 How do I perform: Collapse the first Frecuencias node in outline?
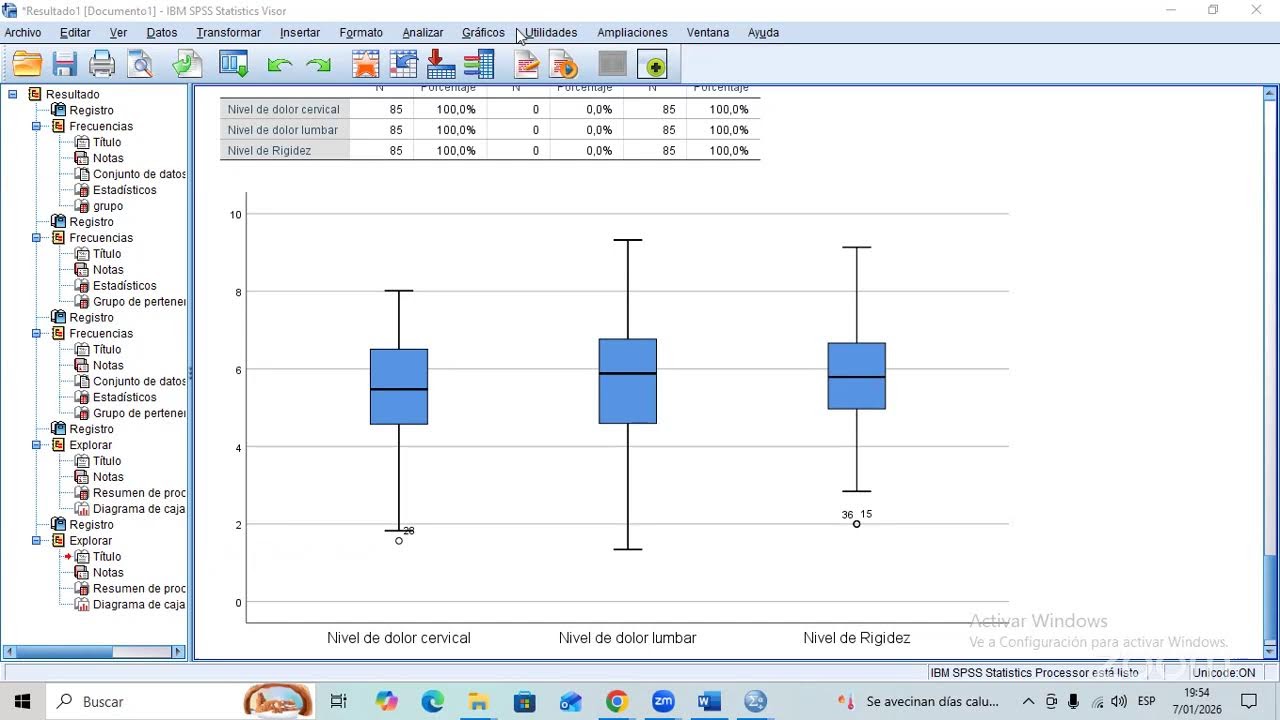click(x=36, y=126)
